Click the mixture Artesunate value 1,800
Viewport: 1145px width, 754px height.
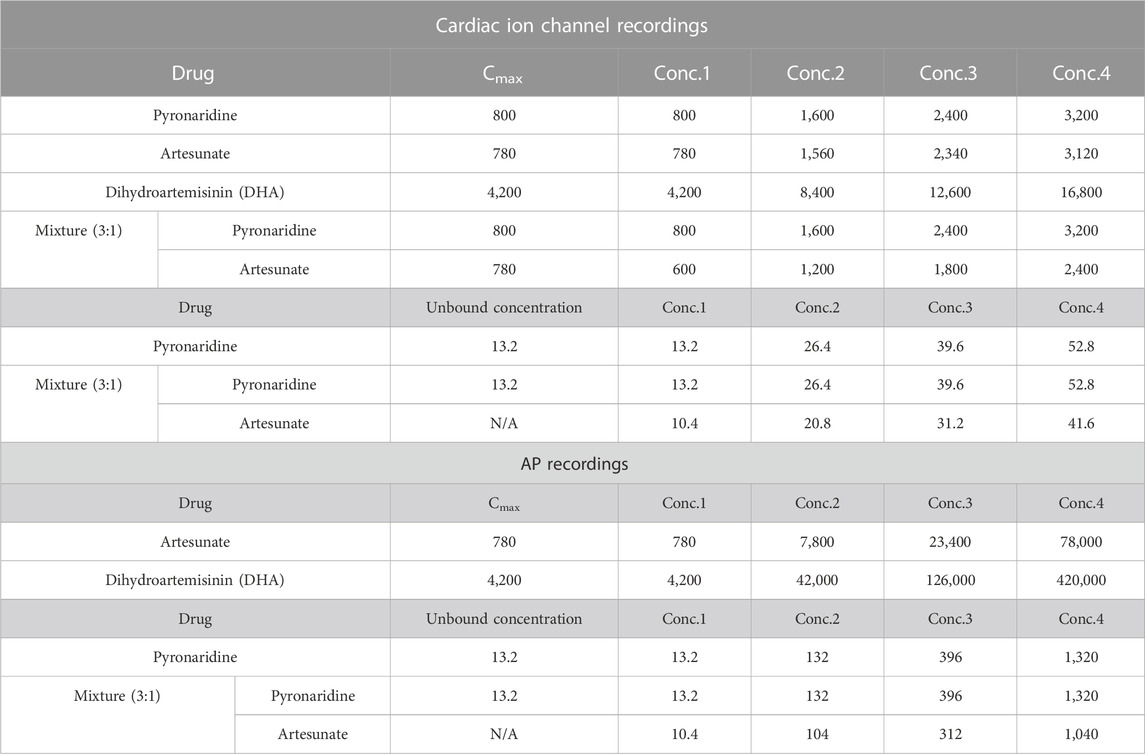tap(950, 269)
